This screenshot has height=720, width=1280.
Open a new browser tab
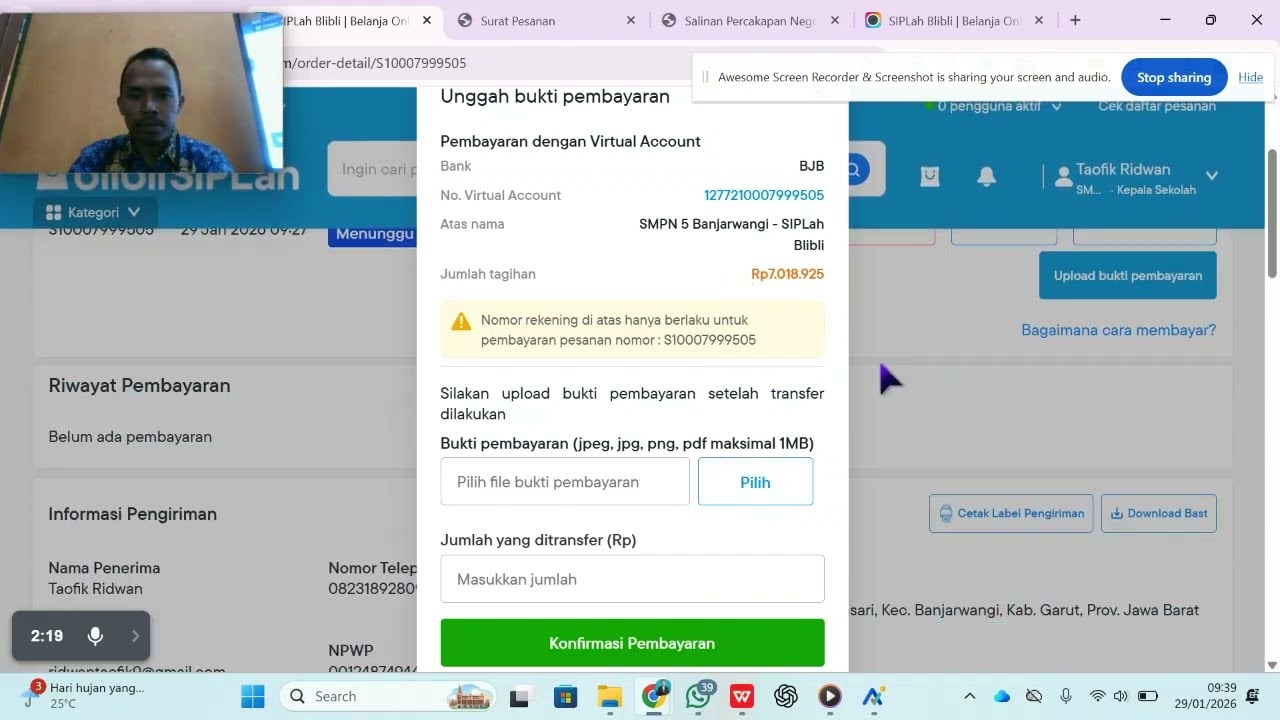[x=1075, y=20]
